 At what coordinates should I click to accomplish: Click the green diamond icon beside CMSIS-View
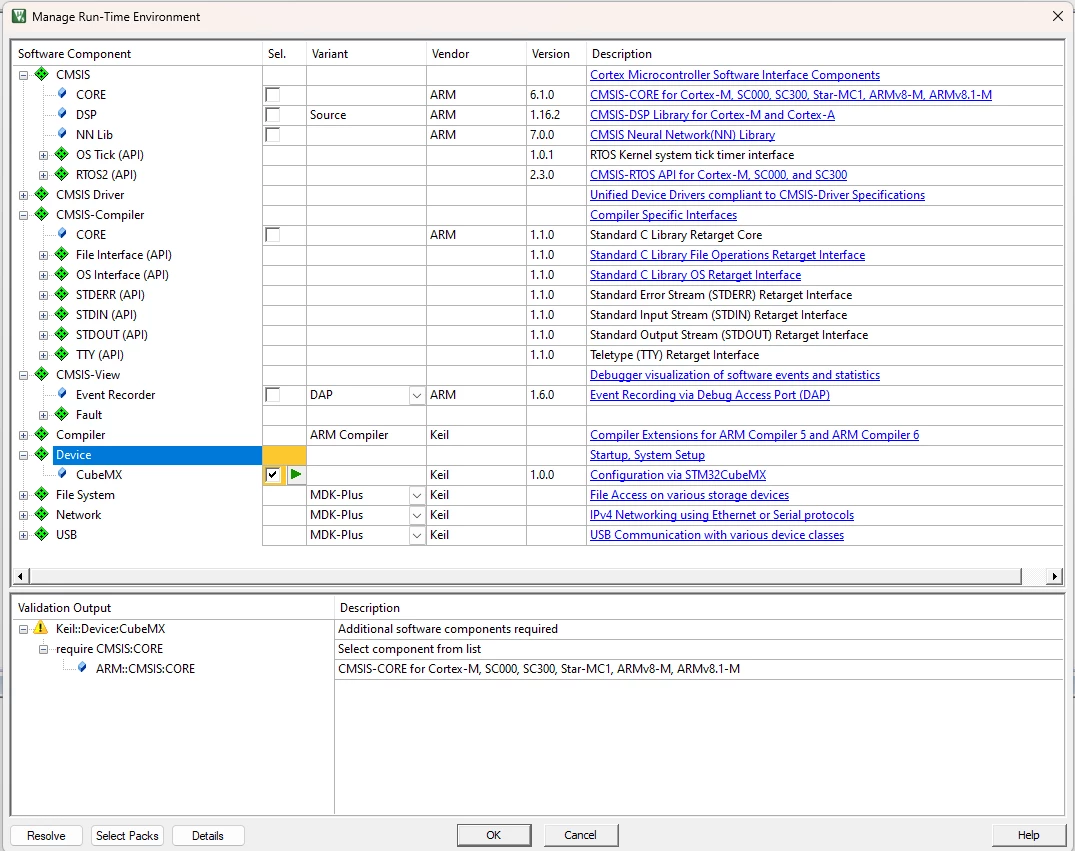pyautogui.click(x=42, y=374)
